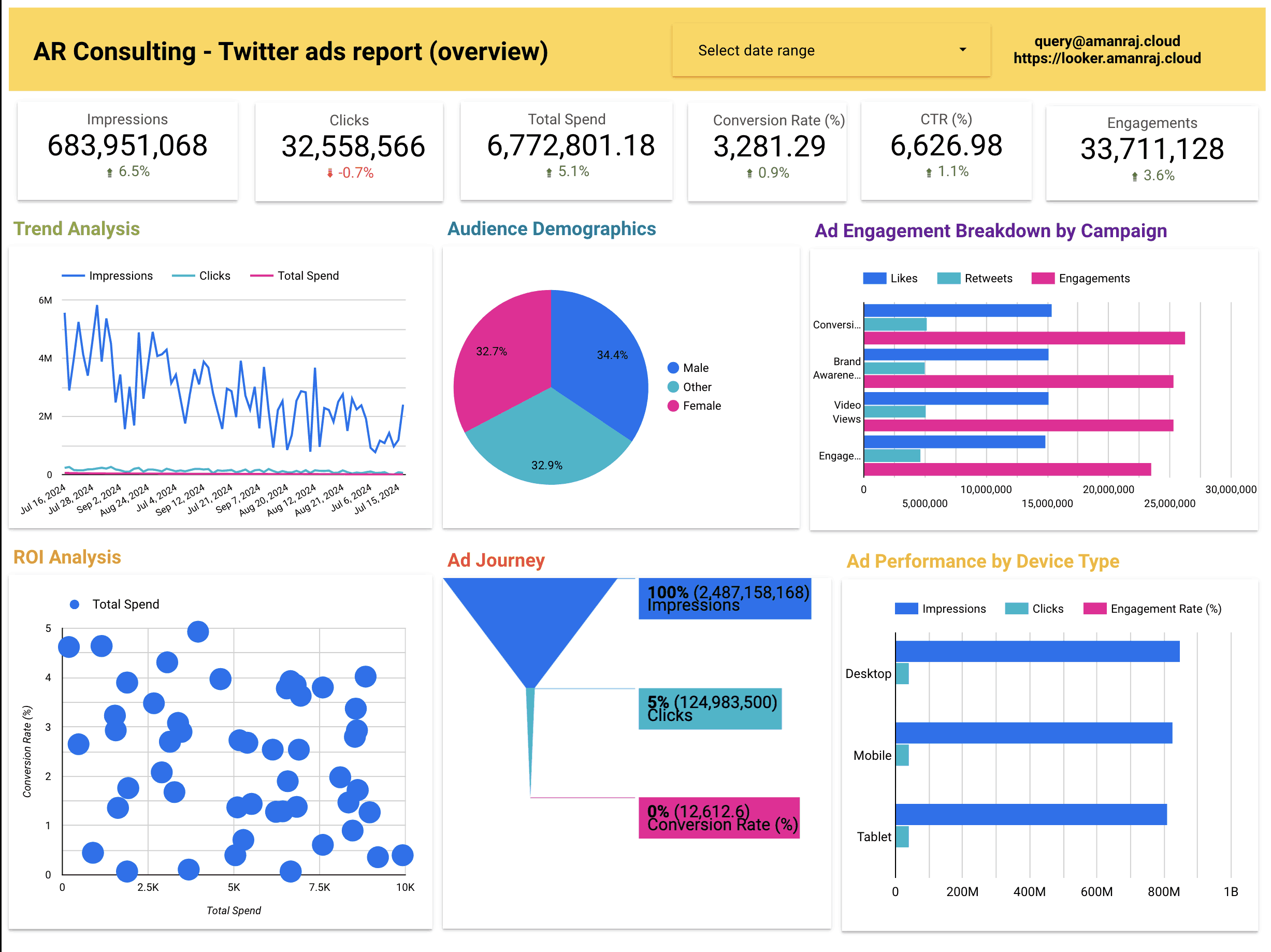Select the Male legend dot in Audience Demographics
The height and width of the screenshot is (952, 1271).
pyautogui.click(x=672, y=367)
